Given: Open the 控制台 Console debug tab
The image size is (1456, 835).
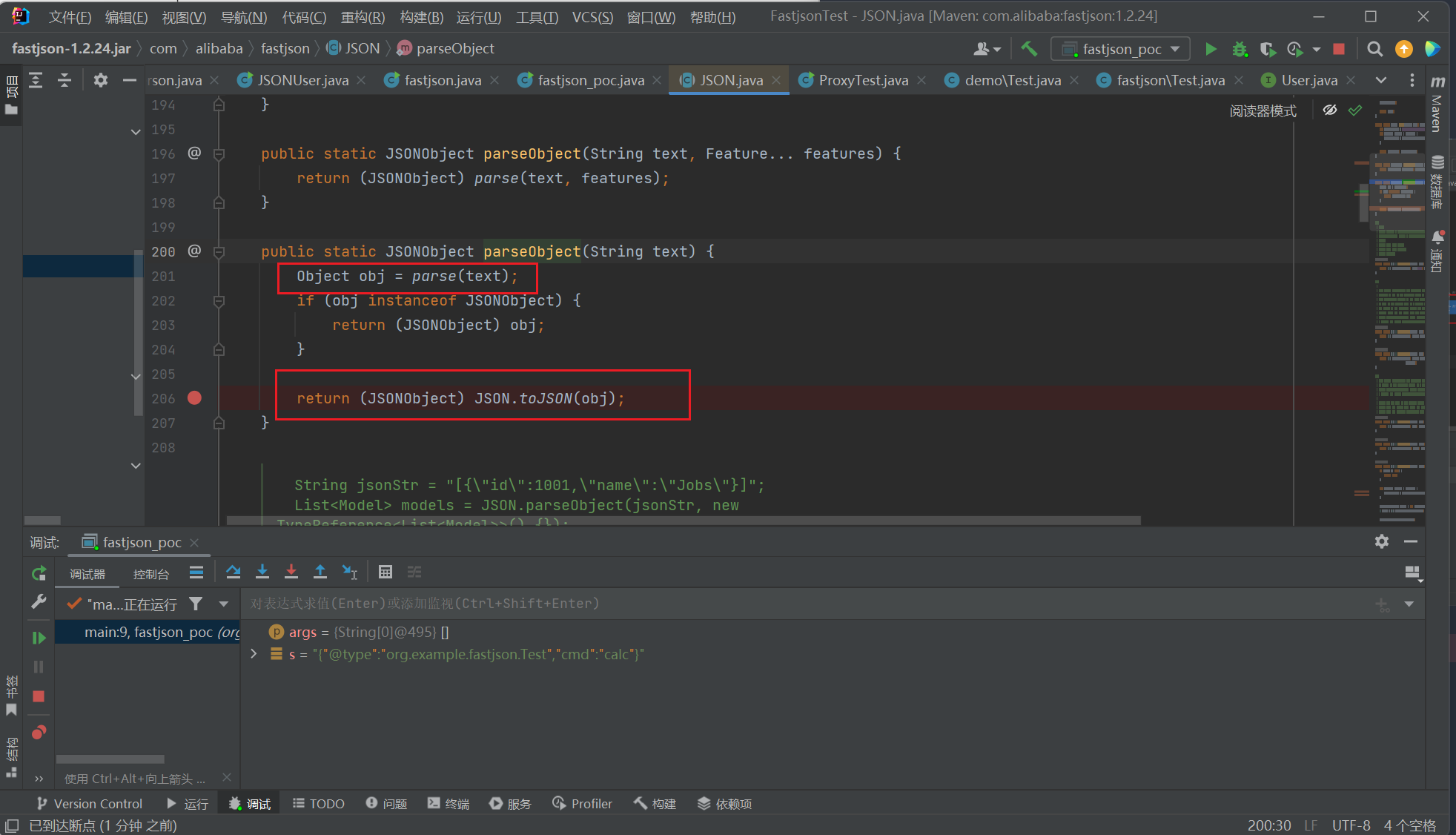Looking at the screenshot, I should coord(151,574).
